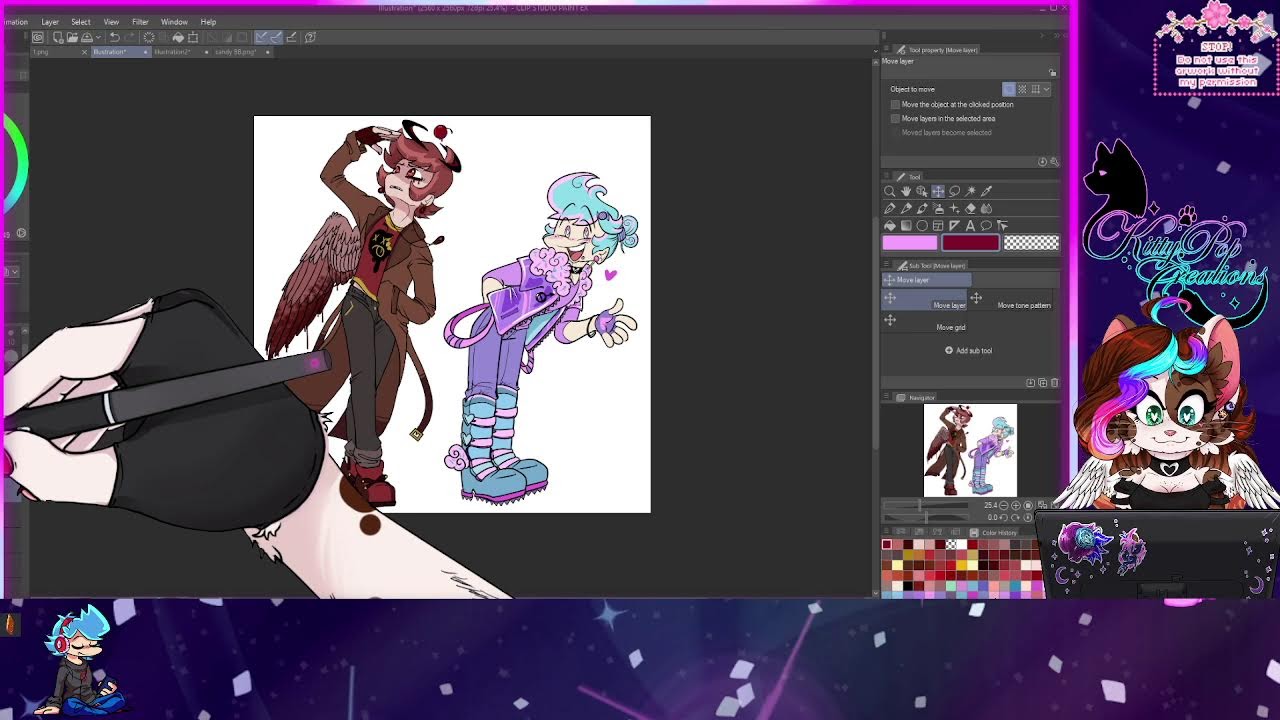Select the Airbrush tool
Viewport: 1280px width, 720px height.
938,208
